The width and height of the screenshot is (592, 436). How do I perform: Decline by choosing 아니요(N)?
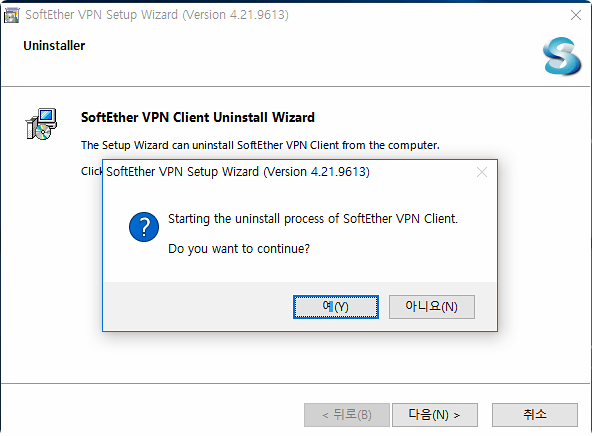tap(432, 307)
